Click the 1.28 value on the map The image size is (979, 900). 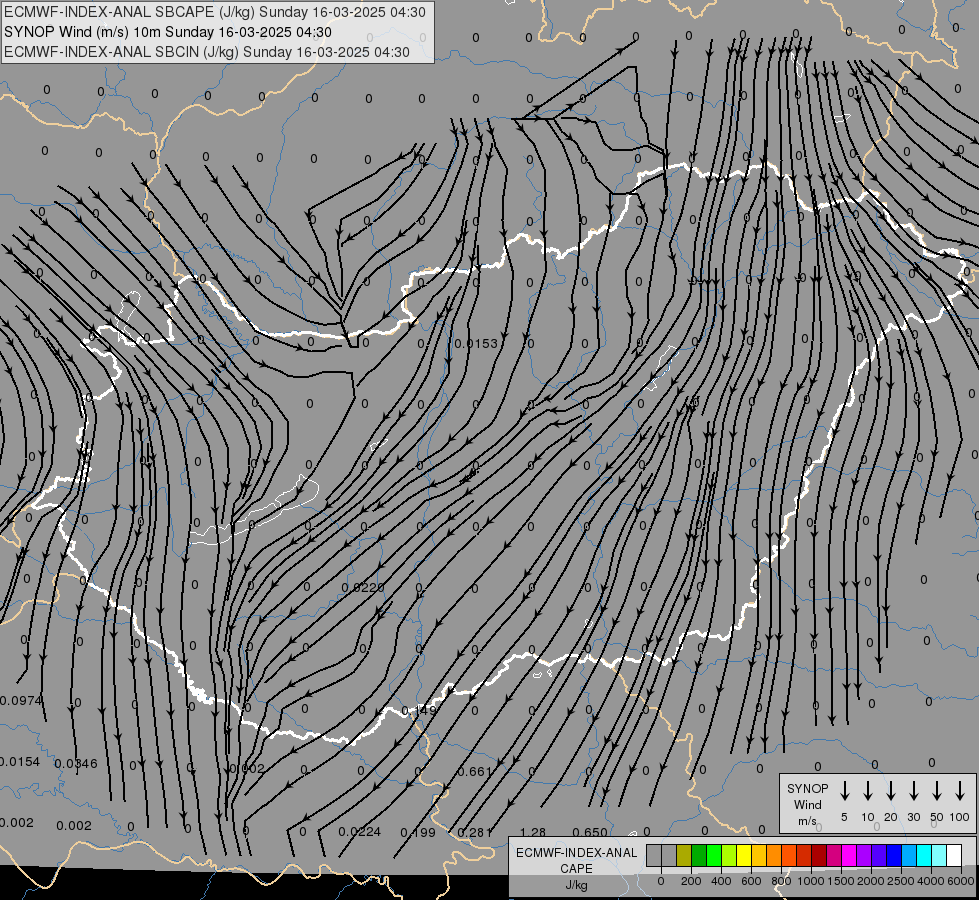(533, 832)
